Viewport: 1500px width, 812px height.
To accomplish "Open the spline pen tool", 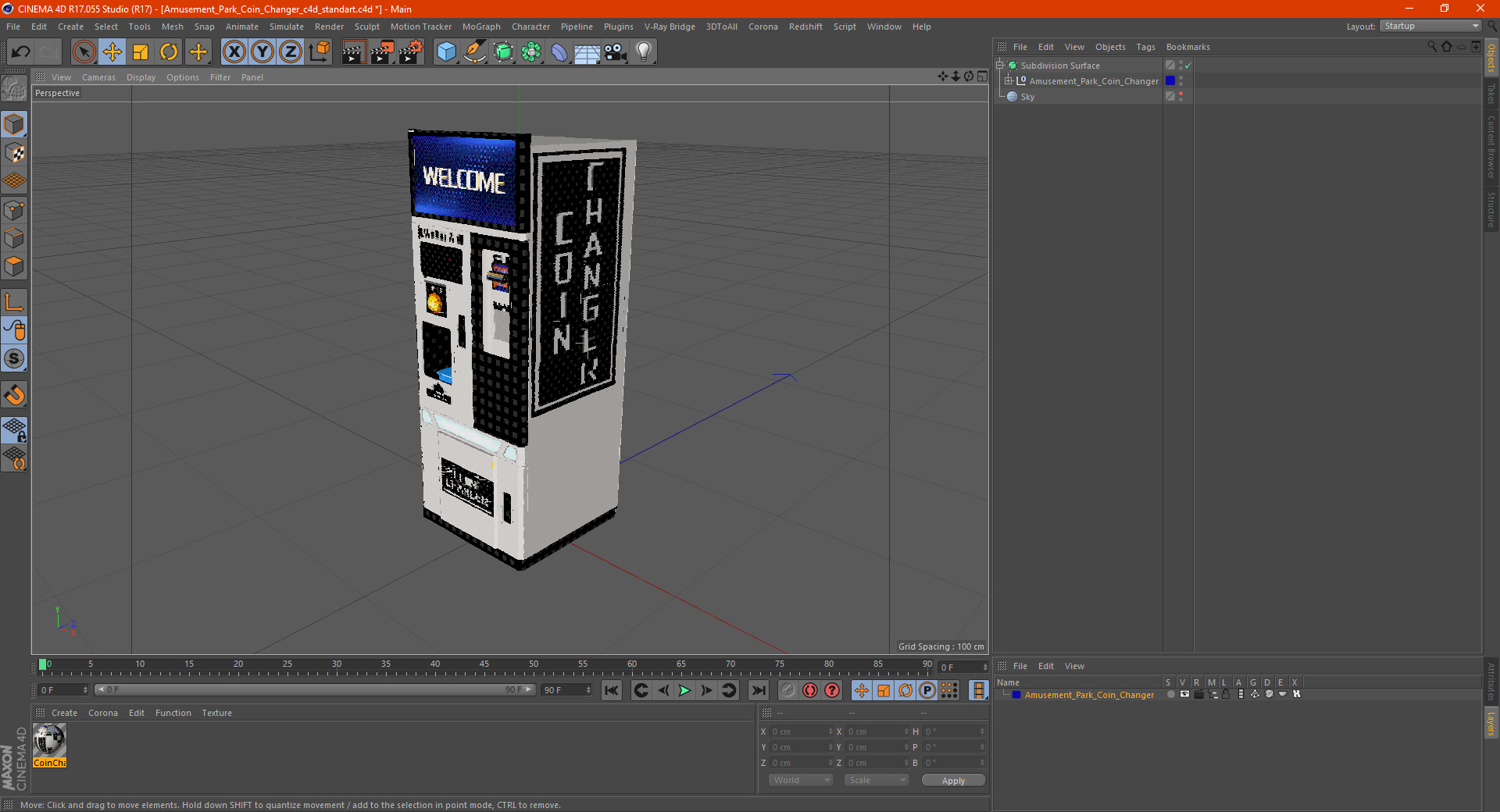I will click(x=475, y=52).
